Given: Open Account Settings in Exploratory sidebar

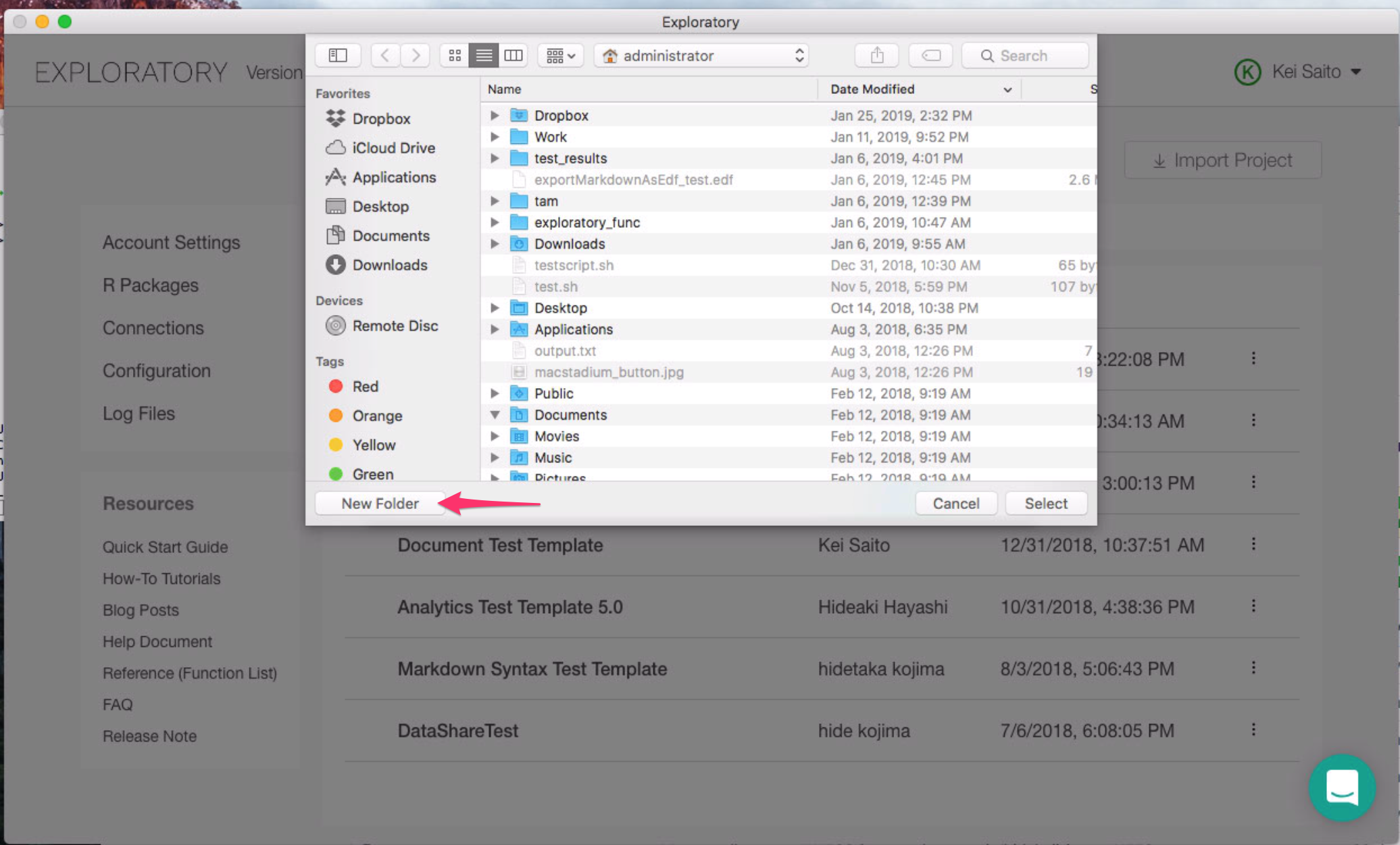Looking at the screenshot, I should coord(171,242).
